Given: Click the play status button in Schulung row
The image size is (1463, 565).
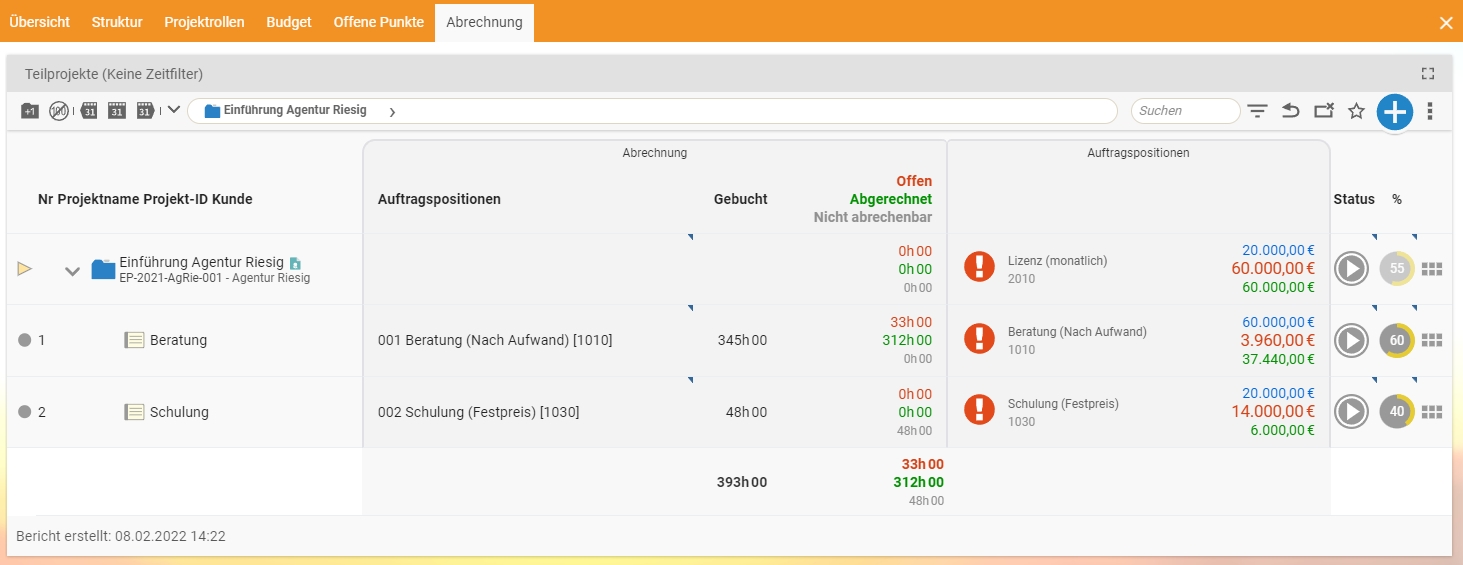Looking at the screenshot, I should click(x=1351, y=412).
